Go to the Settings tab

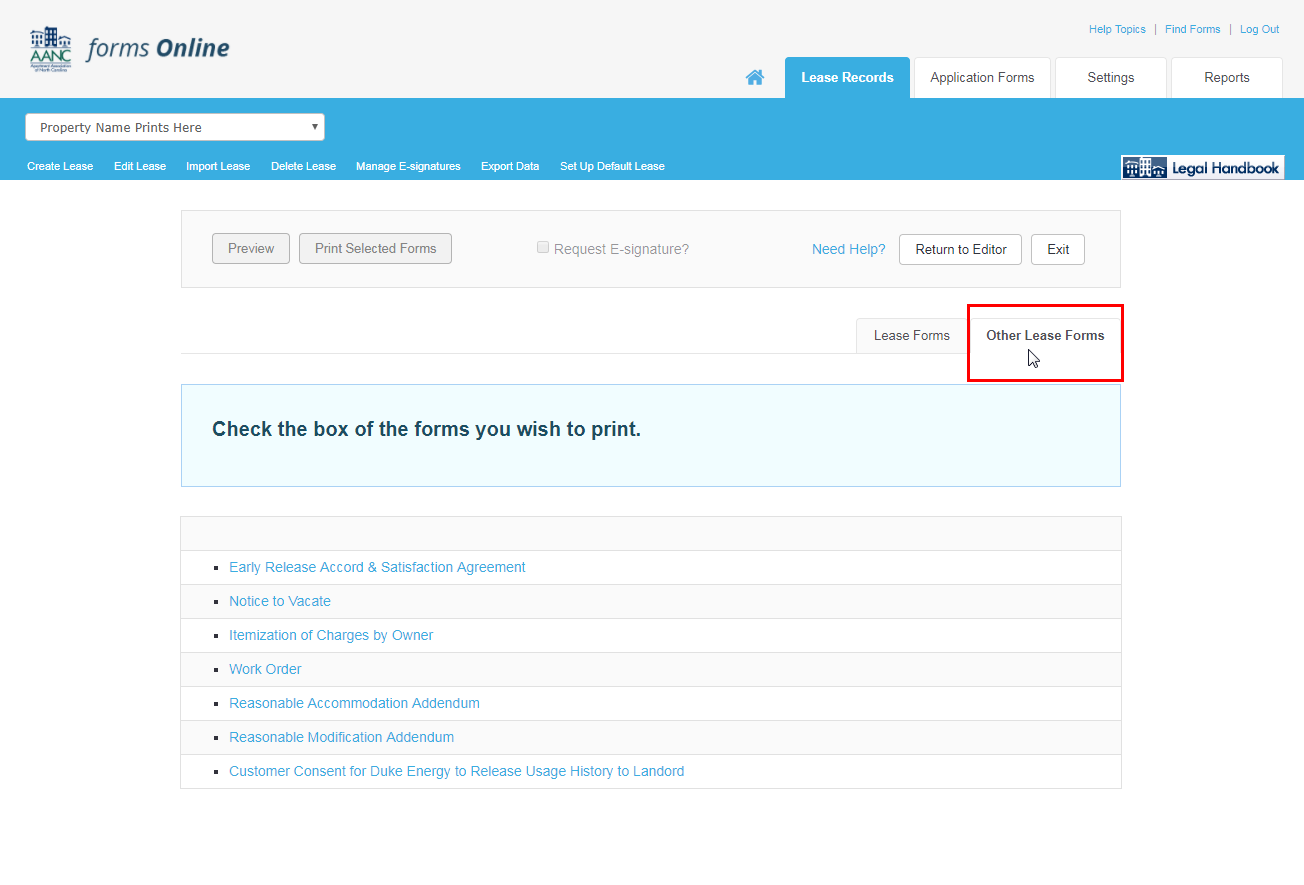click(1110, 78)
